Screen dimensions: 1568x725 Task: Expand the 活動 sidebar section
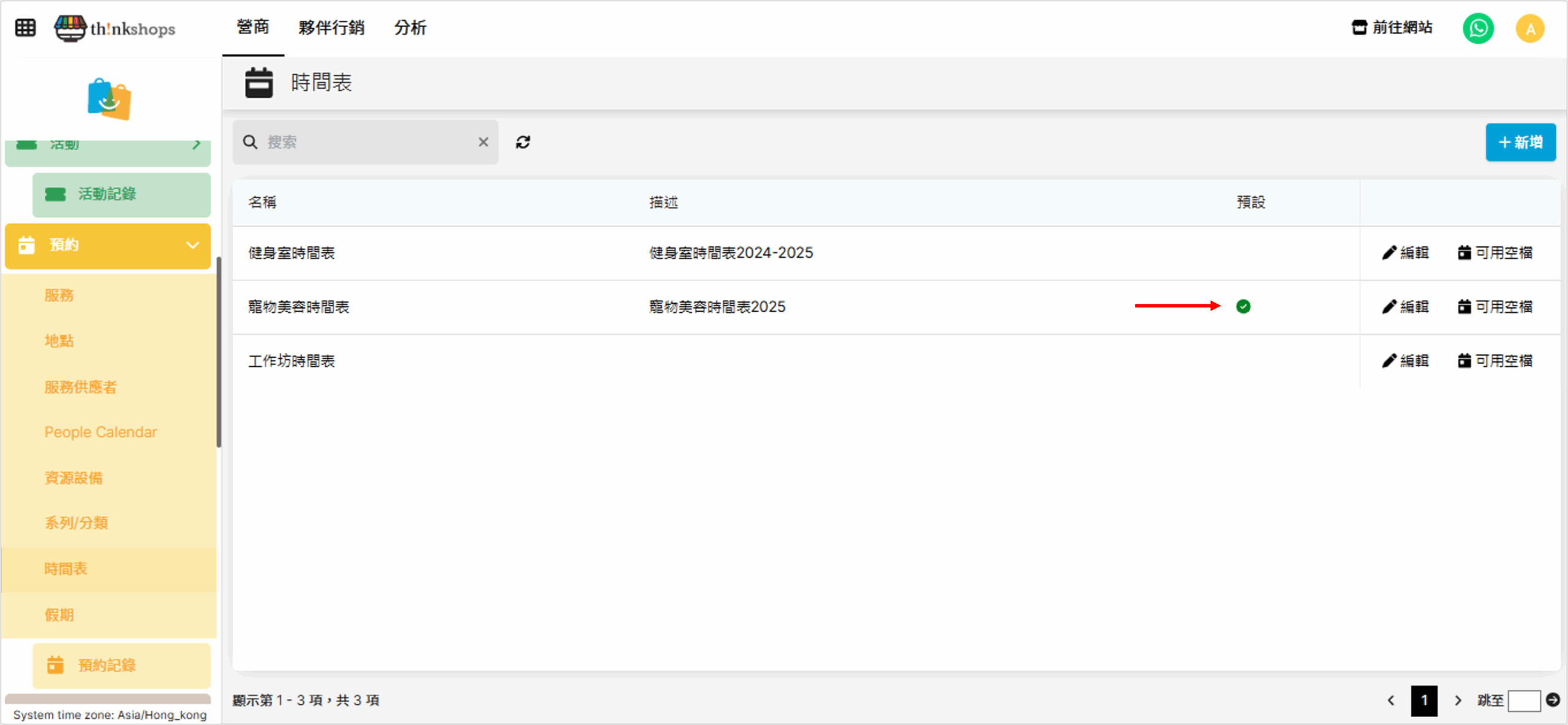tap(196, 145)
